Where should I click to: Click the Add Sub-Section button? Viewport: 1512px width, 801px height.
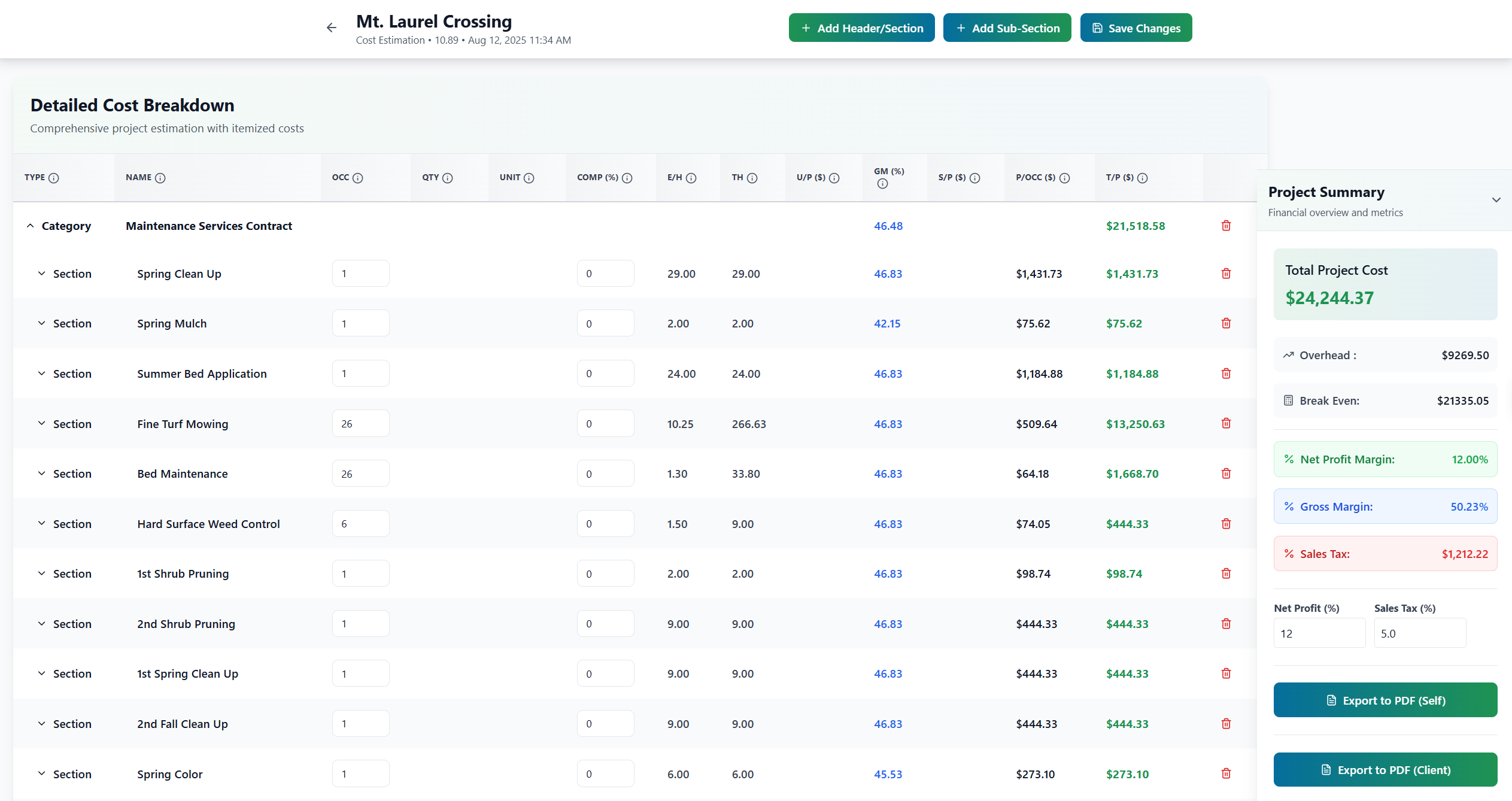tap(1007, 28)
